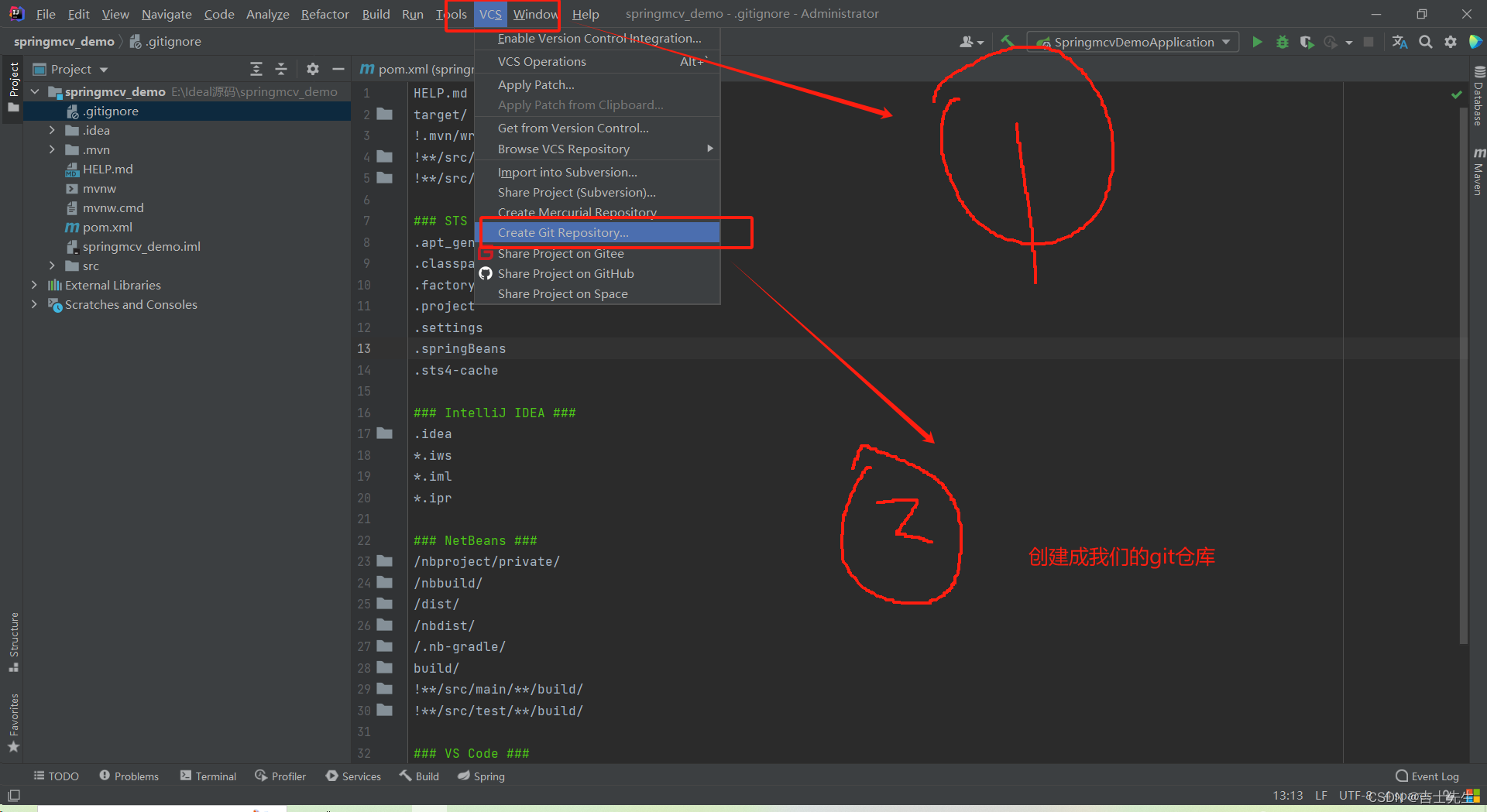Viewport: 1487px width, 812px height.
Task: Choose Share Project on GitHub
Action: [x=597, y=273]
